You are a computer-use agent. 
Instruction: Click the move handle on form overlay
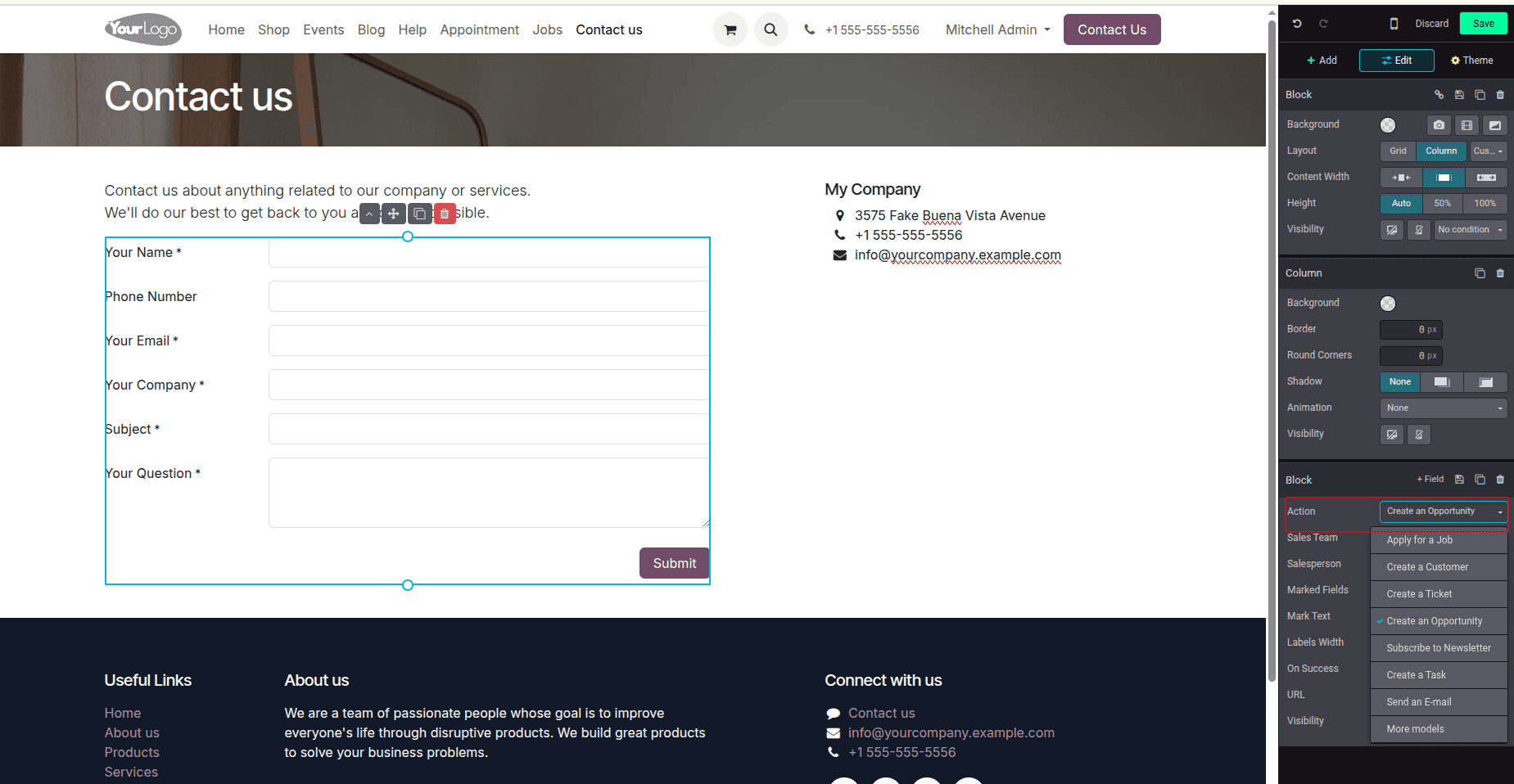click(x=394, y=214)
